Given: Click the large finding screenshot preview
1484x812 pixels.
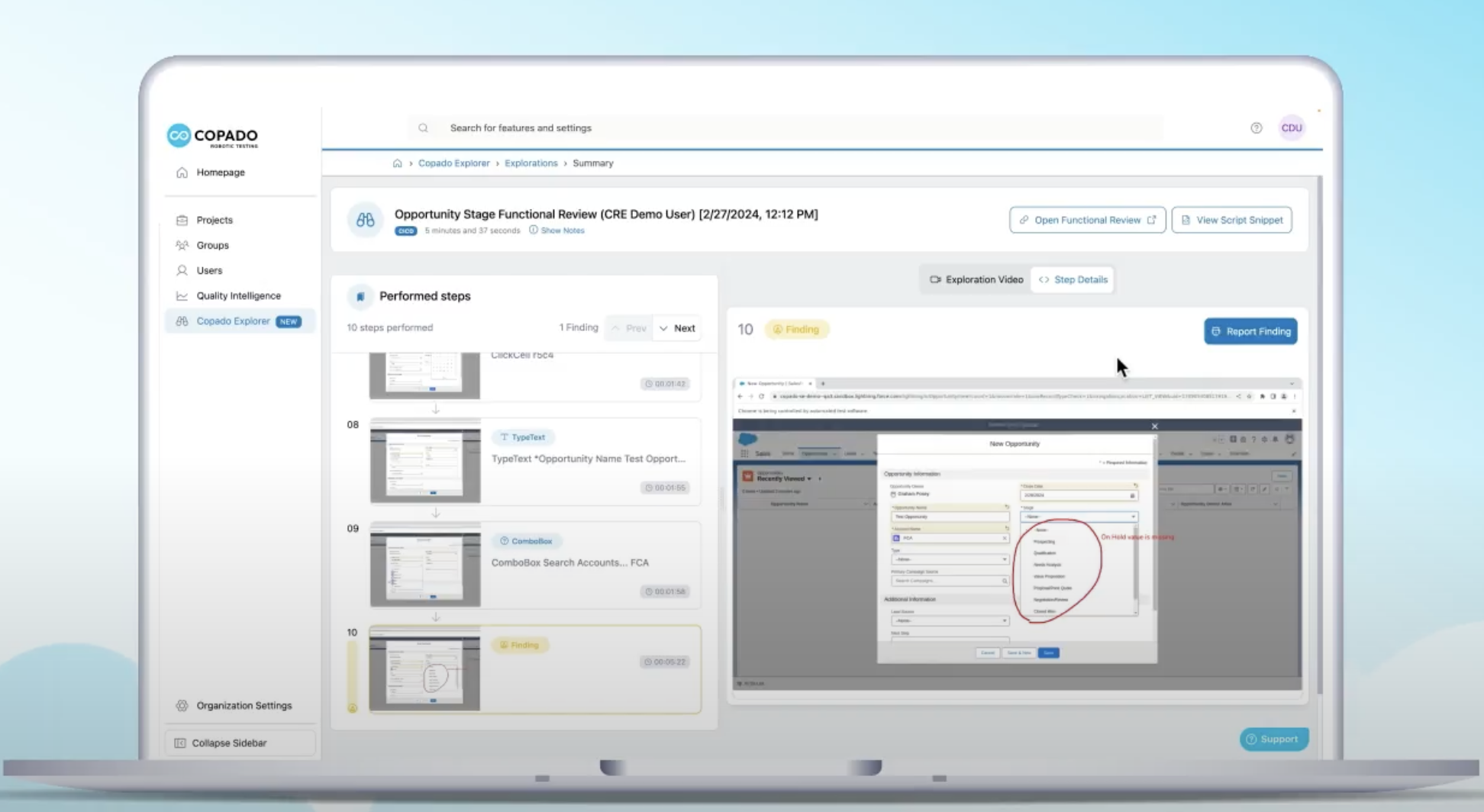Looking at the screenshot, I should 1017,533.
